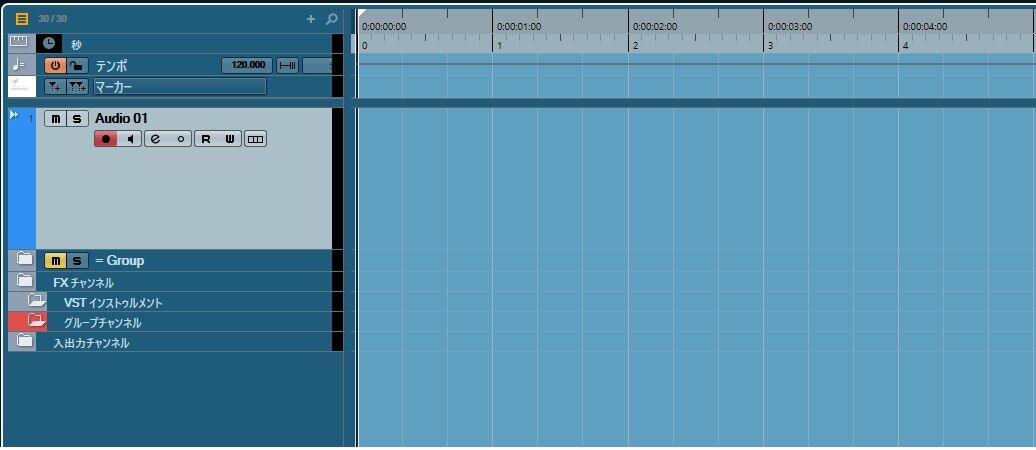Image resolution: width=1036 pixels, height=450 pixels.
Task: Click the plus icon to add track
Action: point(311,19)
